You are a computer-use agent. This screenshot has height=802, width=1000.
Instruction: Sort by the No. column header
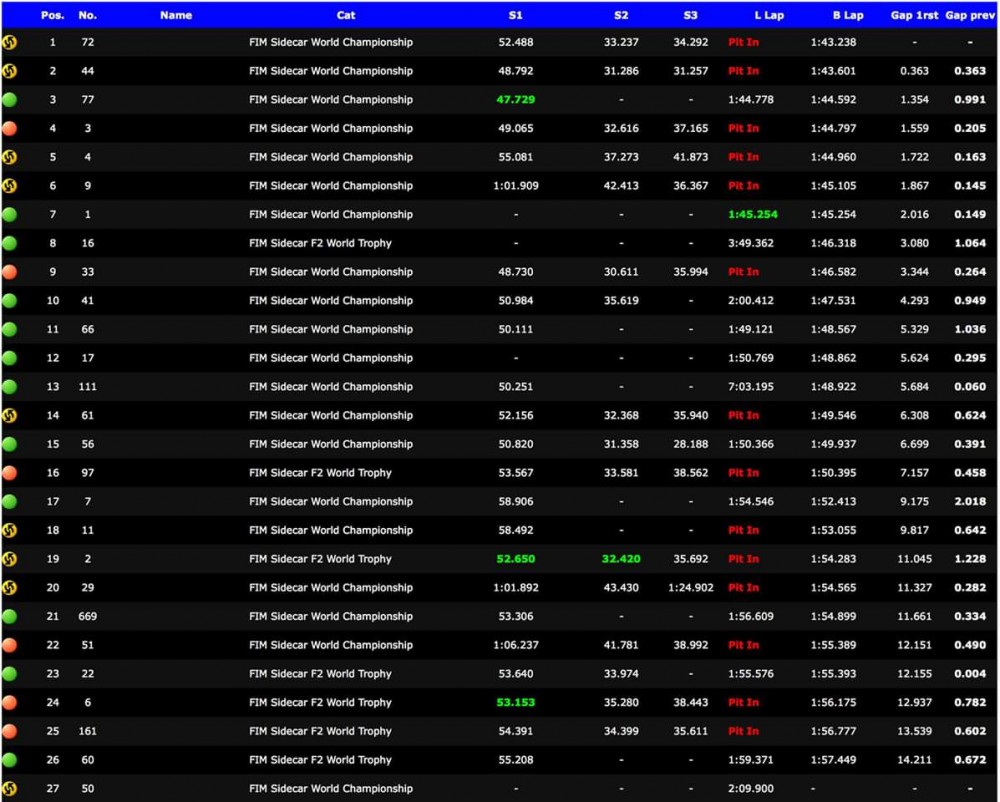pyautogui.click(x=87, y=15)
